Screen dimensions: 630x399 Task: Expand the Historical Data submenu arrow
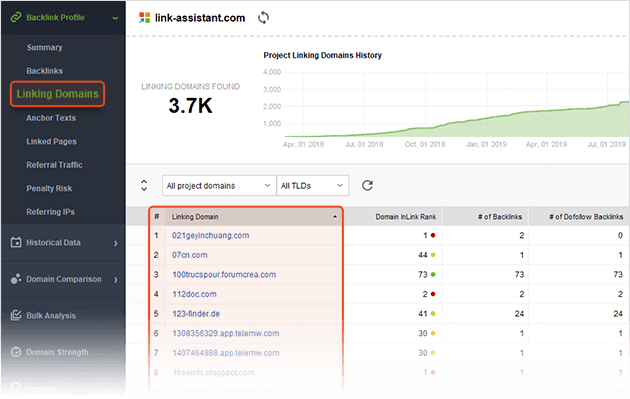(116, 243)
